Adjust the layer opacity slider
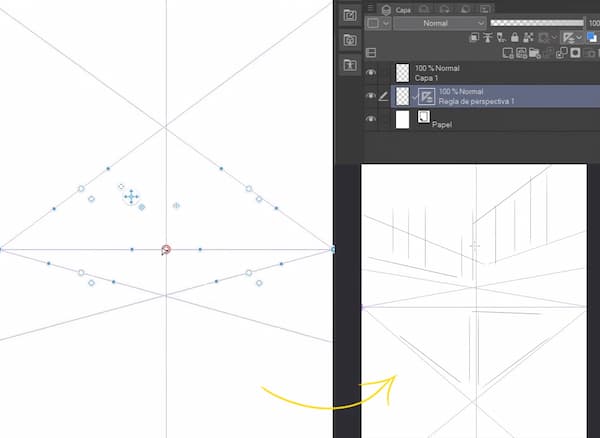 point(536,22)
